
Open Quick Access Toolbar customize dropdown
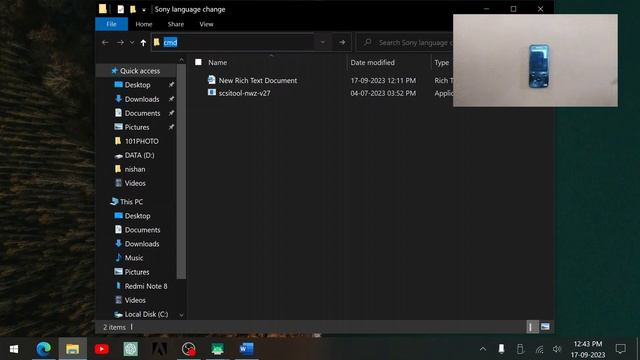tap(144, 9)
